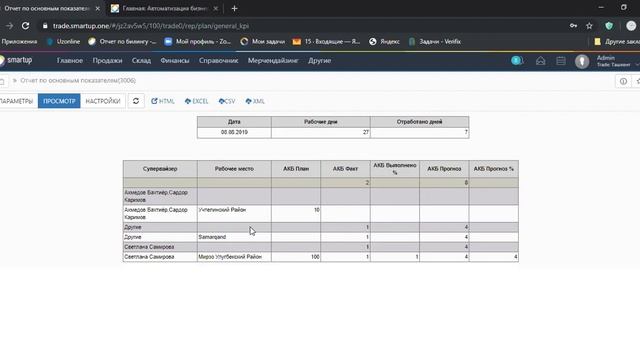Click the Учтепинский Район cell
The width and height of the screenshot is (640, 360).
pyautogui.click(x=234, y=213)
